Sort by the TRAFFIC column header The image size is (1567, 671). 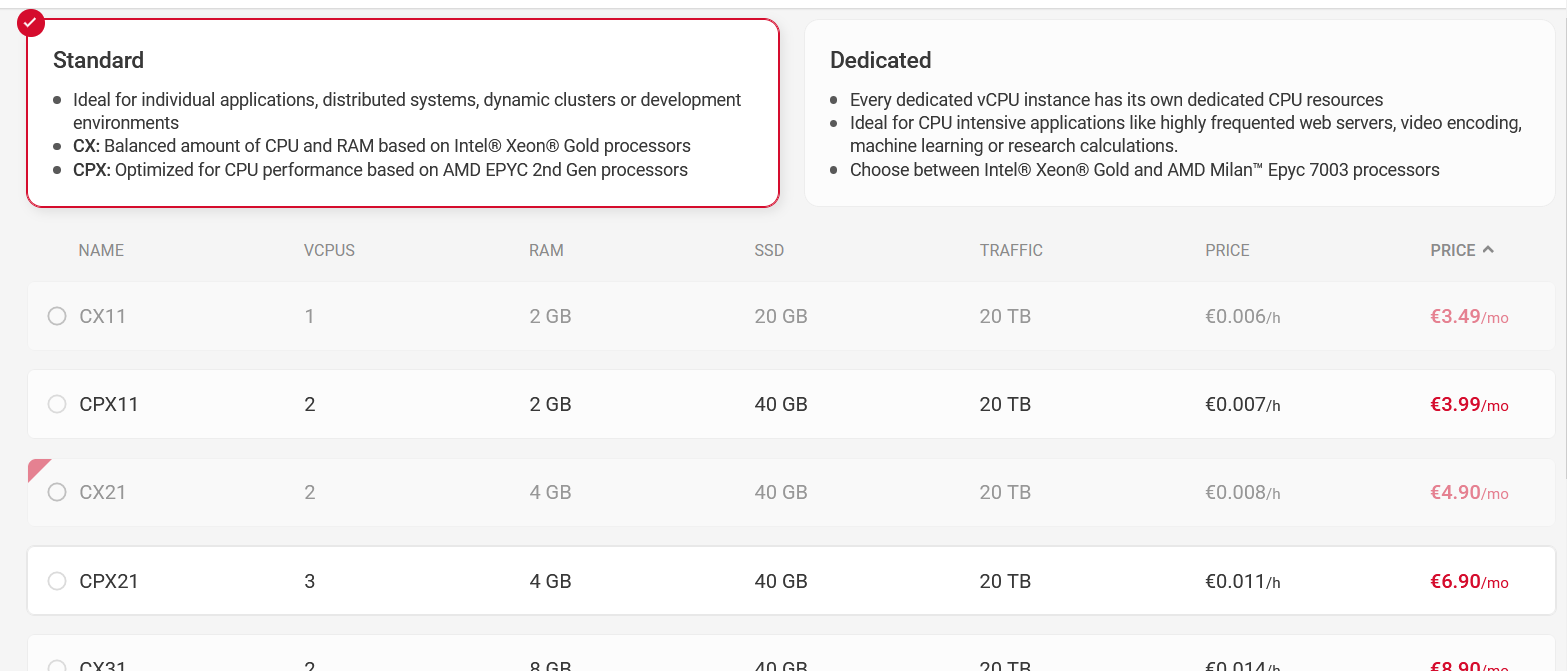click(x=1011, y=251)
